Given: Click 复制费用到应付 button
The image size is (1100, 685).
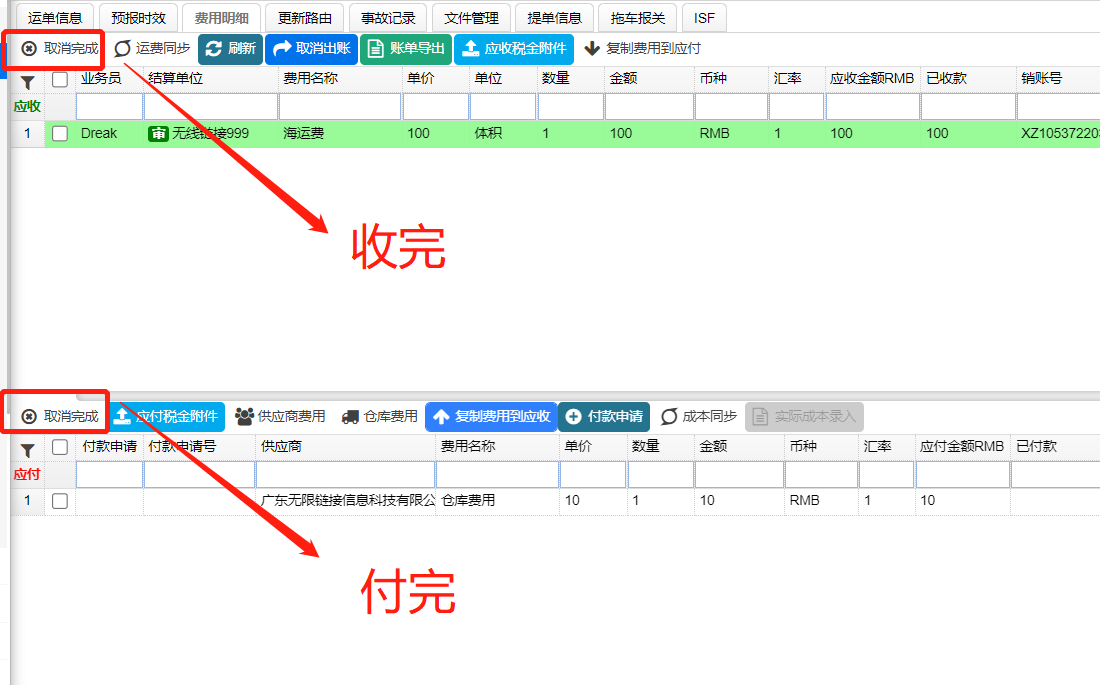Looking at the screenshot, I should tap(643, 48).
